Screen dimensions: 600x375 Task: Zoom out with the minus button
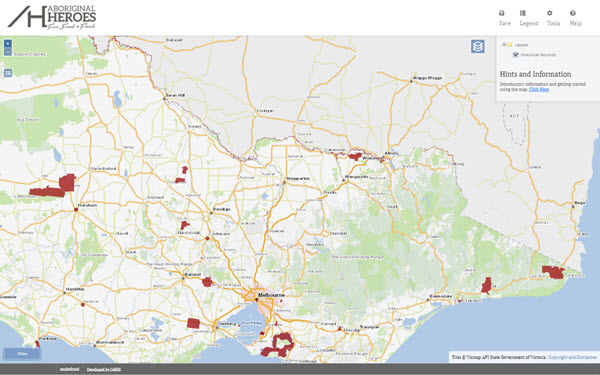click(x=8, y=52)
